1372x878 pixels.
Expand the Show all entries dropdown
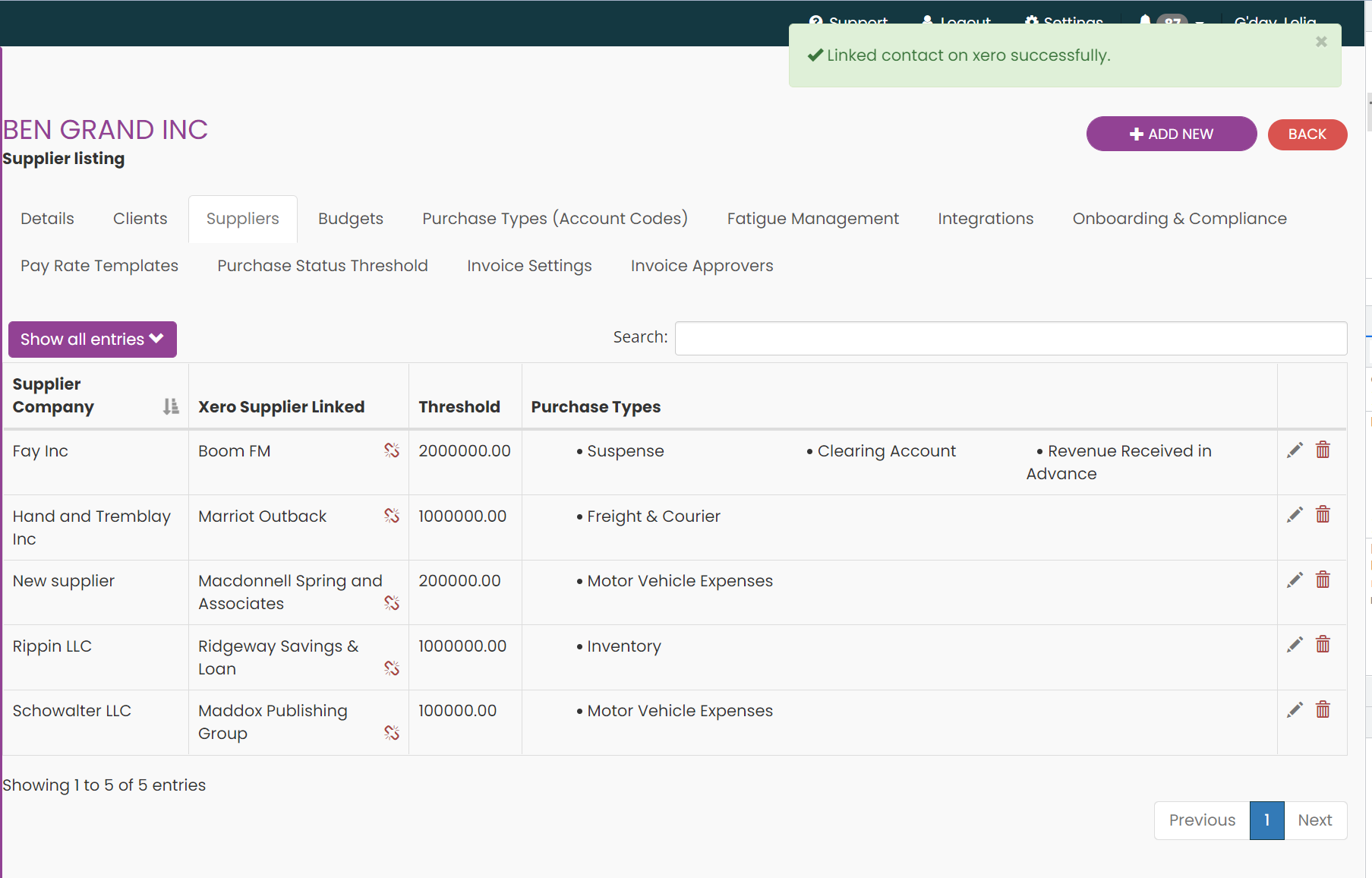tap(93, 340)
